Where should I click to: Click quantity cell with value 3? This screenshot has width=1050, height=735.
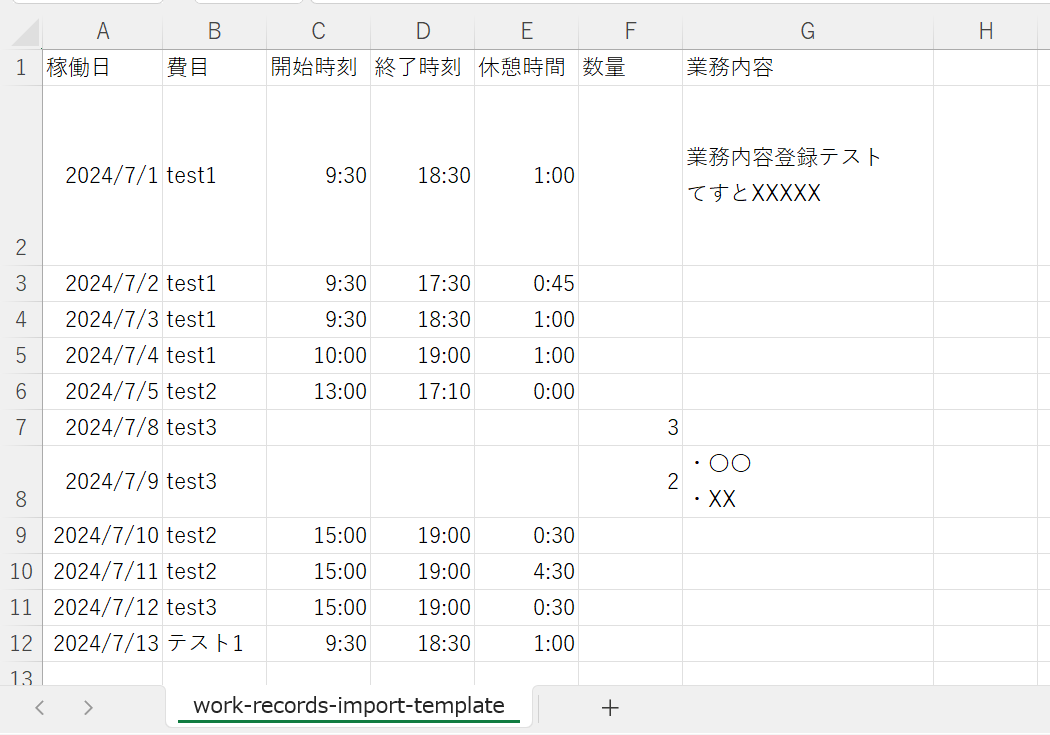630,427
